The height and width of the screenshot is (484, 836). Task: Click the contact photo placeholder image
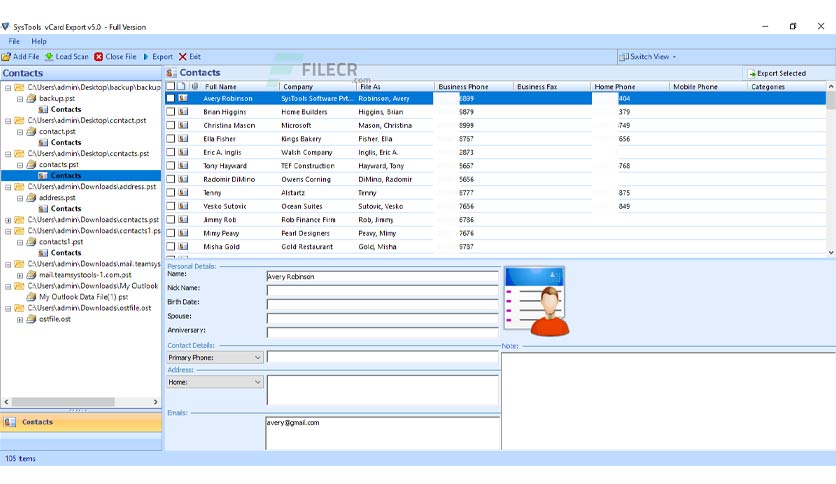tap(536, 301)
